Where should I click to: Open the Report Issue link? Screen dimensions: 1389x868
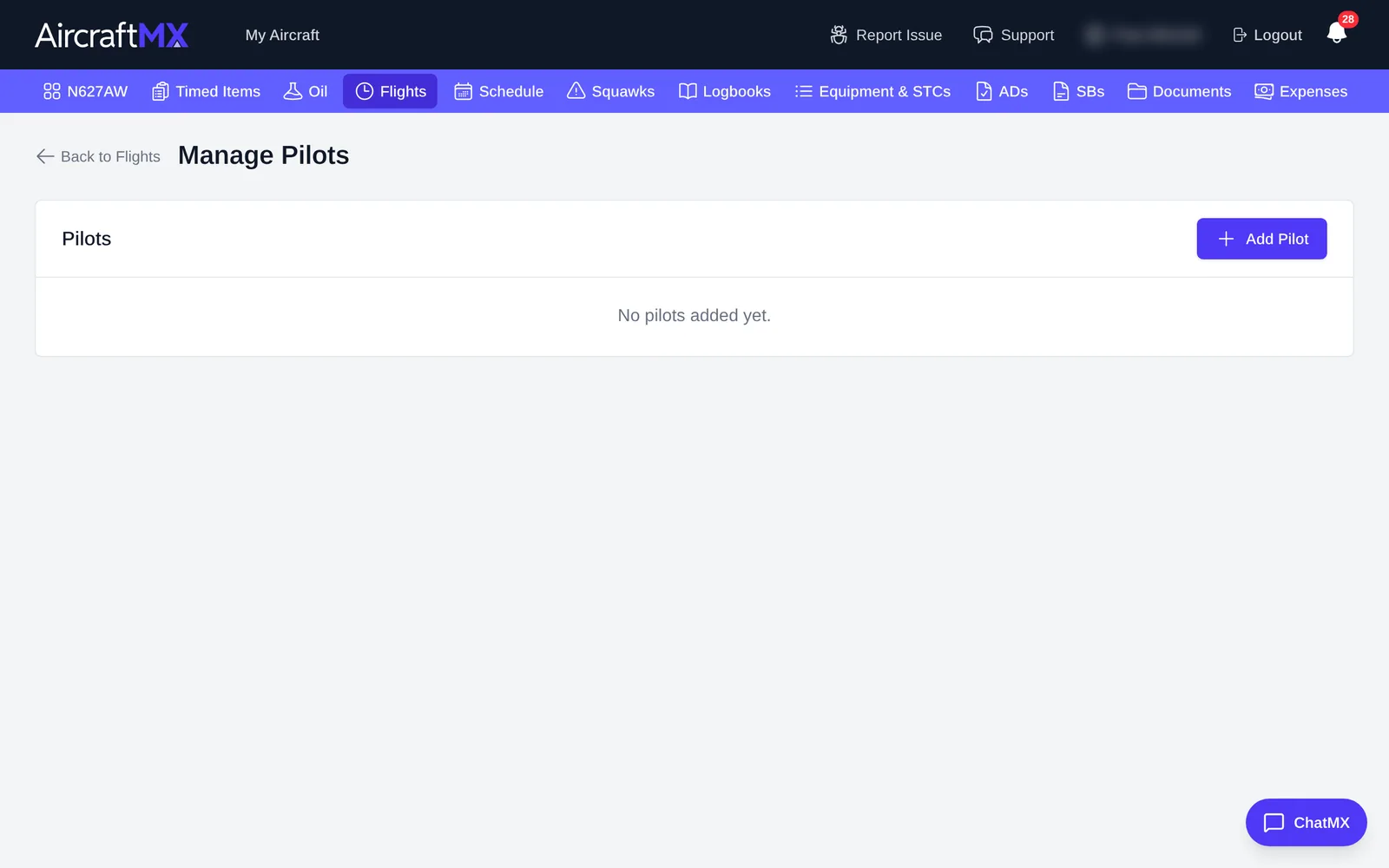886,35
